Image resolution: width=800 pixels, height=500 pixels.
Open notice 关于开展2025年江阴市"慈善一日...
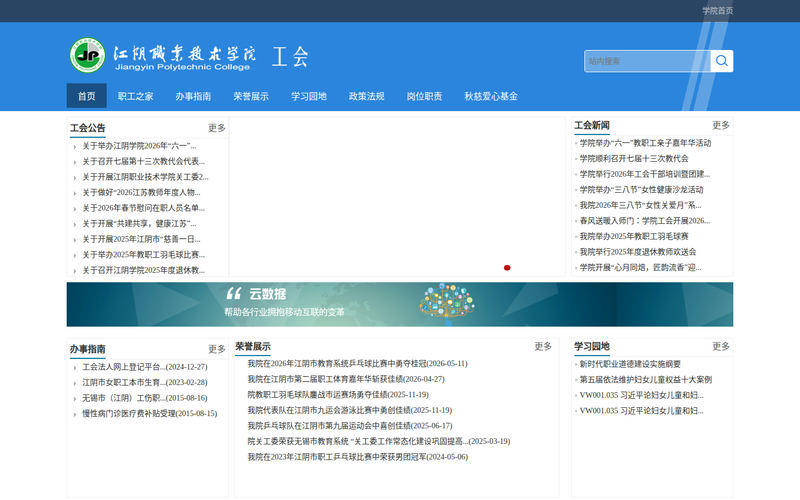[141, 239]
